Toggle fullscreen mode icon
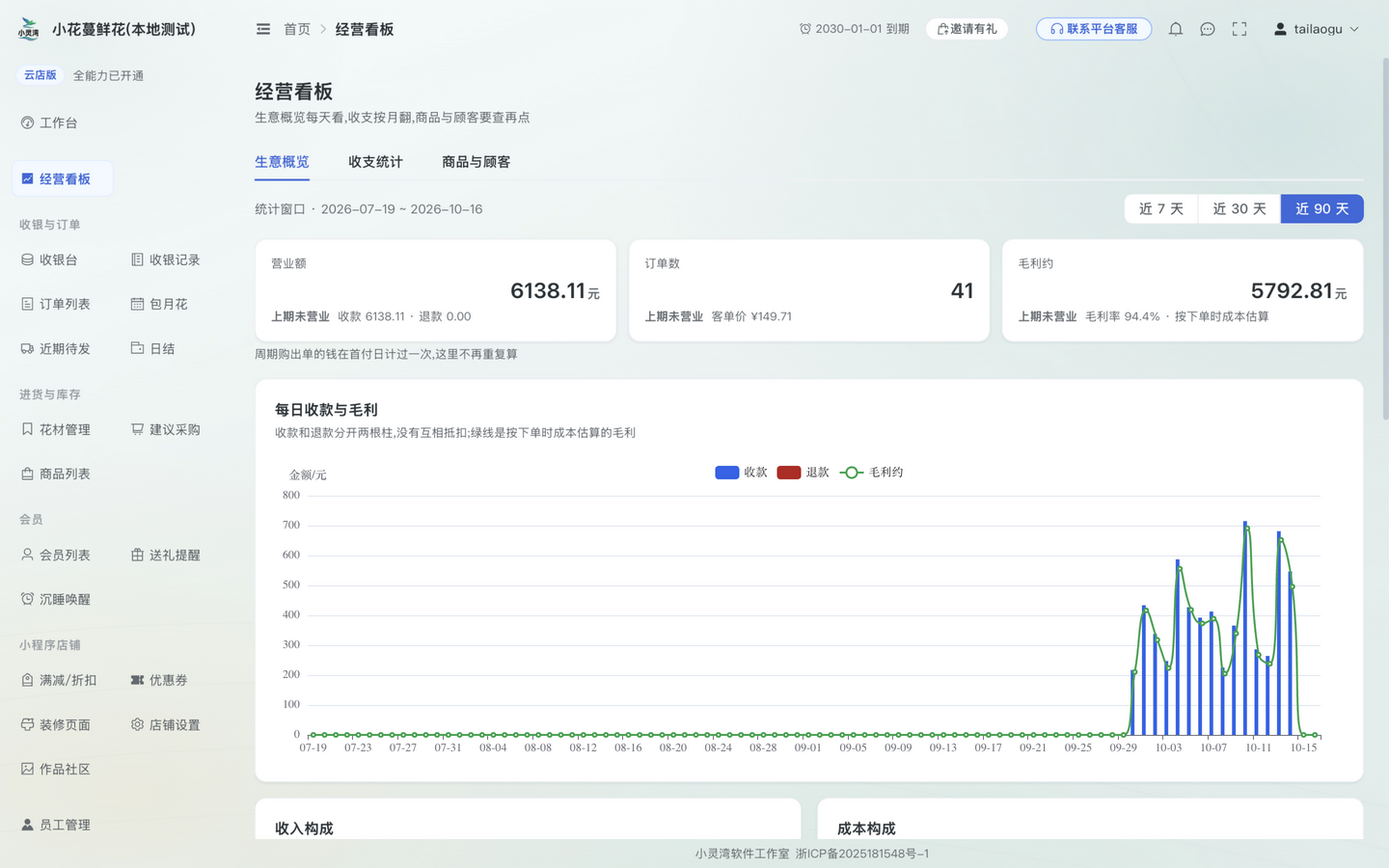Image resolution: width=1389 pixels, height=868 pixels. click(x=1239, y=29)
